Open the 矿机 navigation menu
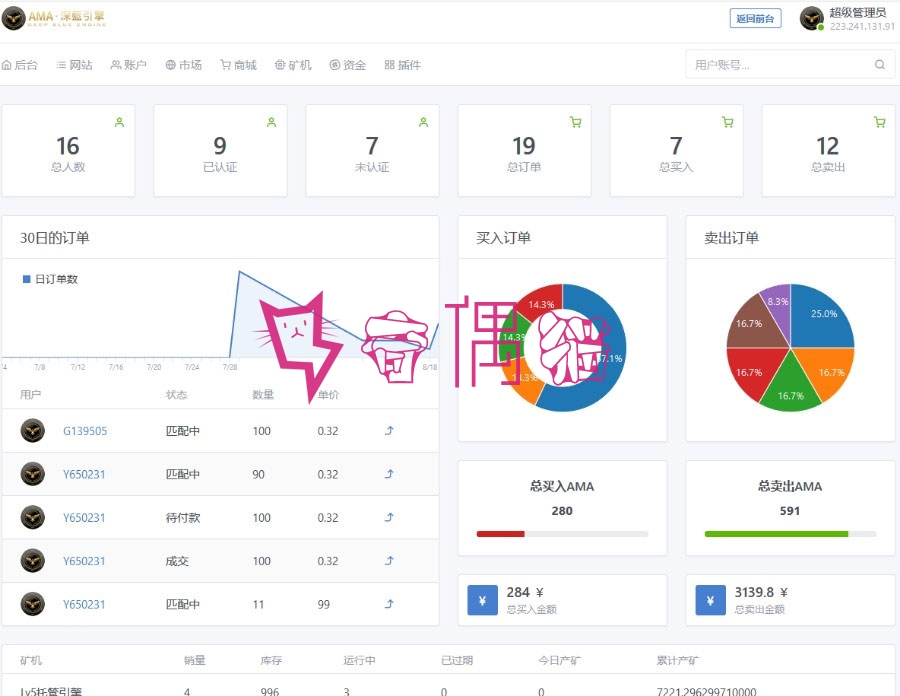The width and height of the screenshot is (900, 696). pyautogui.click(x=293, y=65)
